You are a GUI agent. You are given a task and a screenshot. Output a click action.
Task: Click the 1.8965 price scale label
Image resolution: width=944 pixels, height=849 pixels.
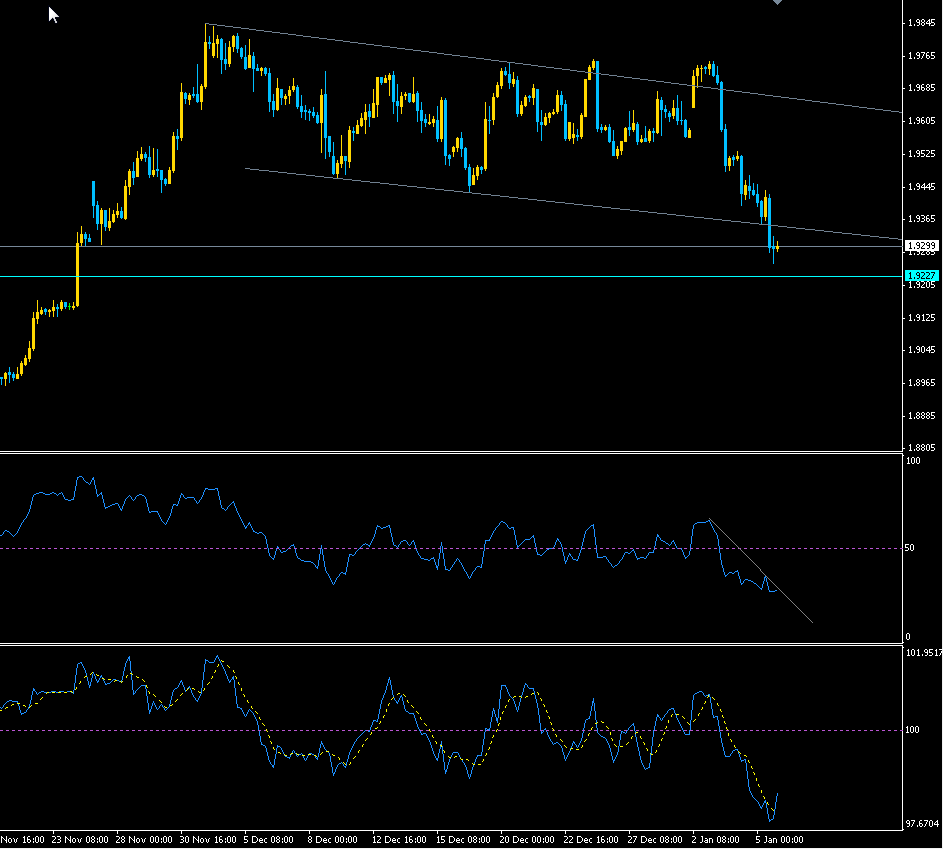click(921, 383)
